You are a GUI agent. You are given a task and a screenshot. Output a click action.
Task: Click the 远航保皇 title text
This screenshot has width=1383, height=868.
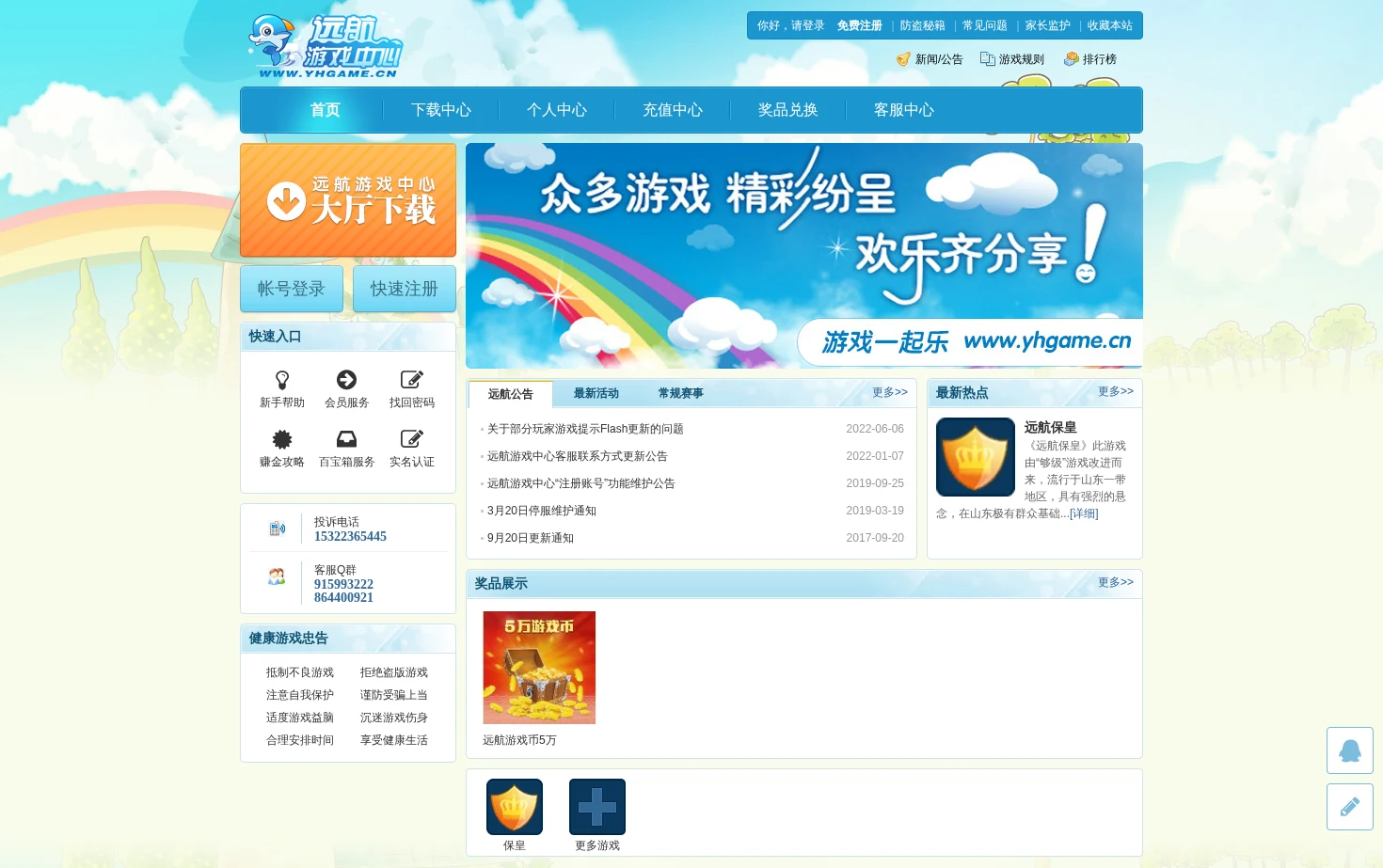point(1051,427)
